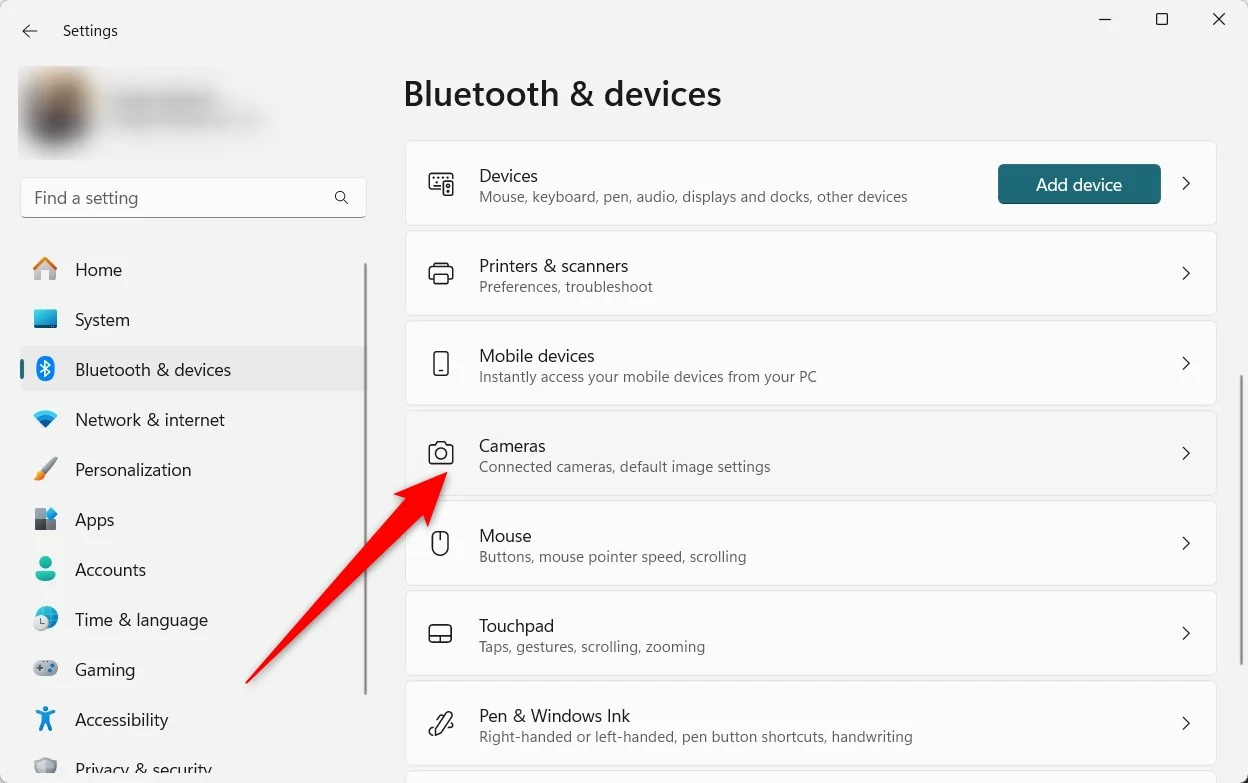Click the Printers & scanners printer icon
The width and height of the screenshot is (1248, 783).
(x=441, y=274)
